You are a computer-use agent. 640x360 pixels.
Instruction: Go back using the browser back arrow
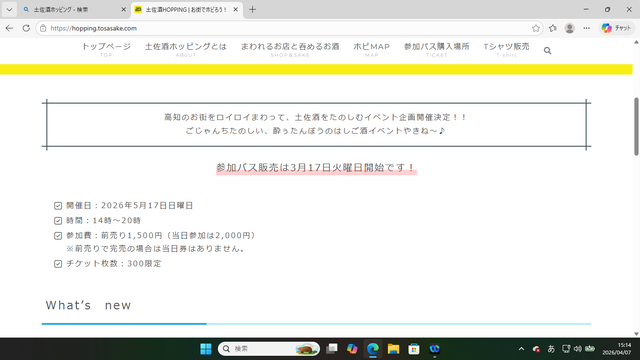click(9, 28)
